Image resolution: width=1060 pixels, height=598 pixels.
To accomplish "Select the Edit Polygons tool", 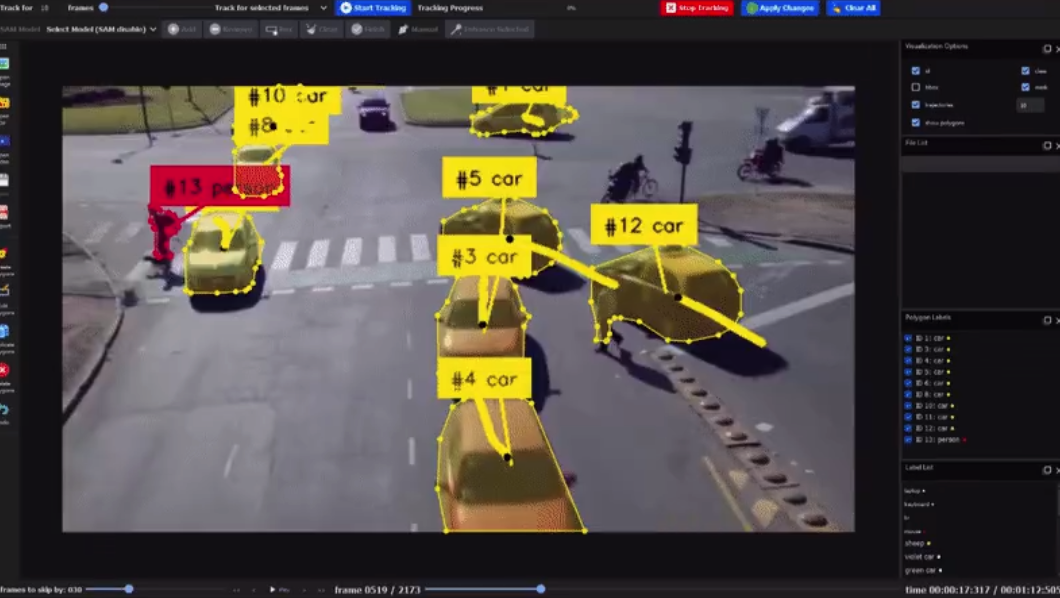I will pyautogui.click(x=4, y=290).
